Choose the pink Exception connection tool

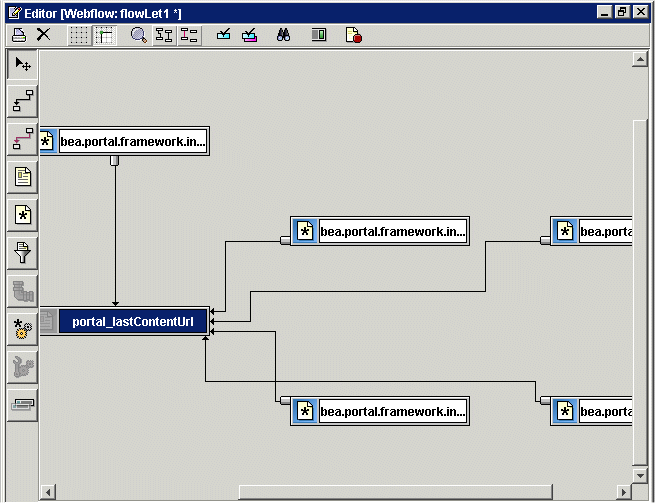(23, 140)
